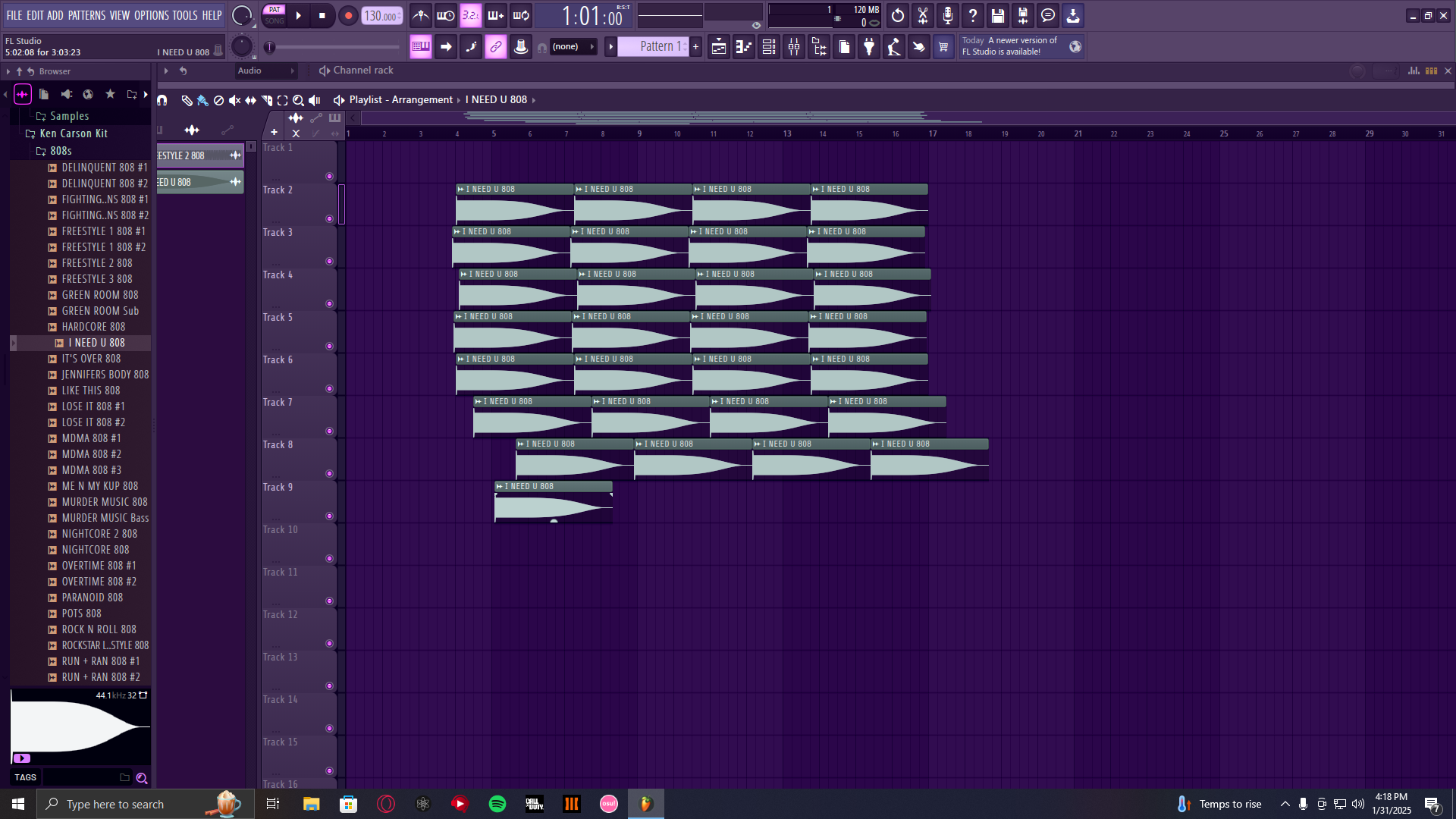This screenshot has width=1456, height=819.
Task: Select the Paint brush tool in Playlist
Action: pos(202,100)
